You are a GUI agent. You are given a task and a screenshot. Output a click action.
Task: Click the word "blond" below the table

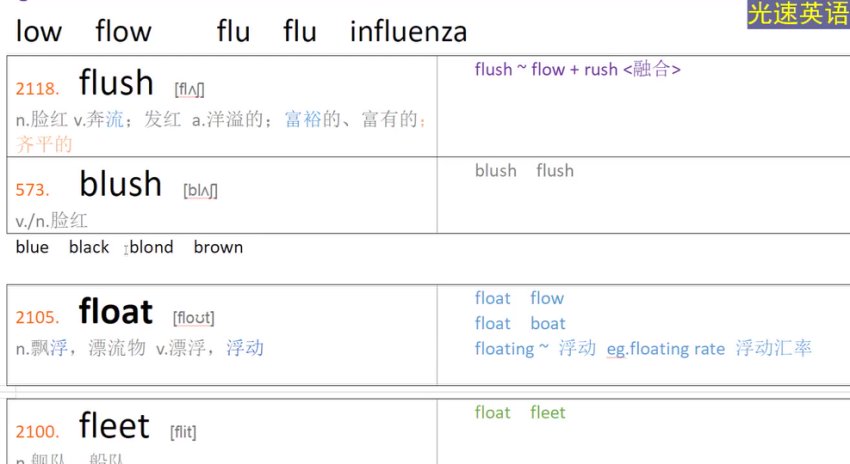151,247
